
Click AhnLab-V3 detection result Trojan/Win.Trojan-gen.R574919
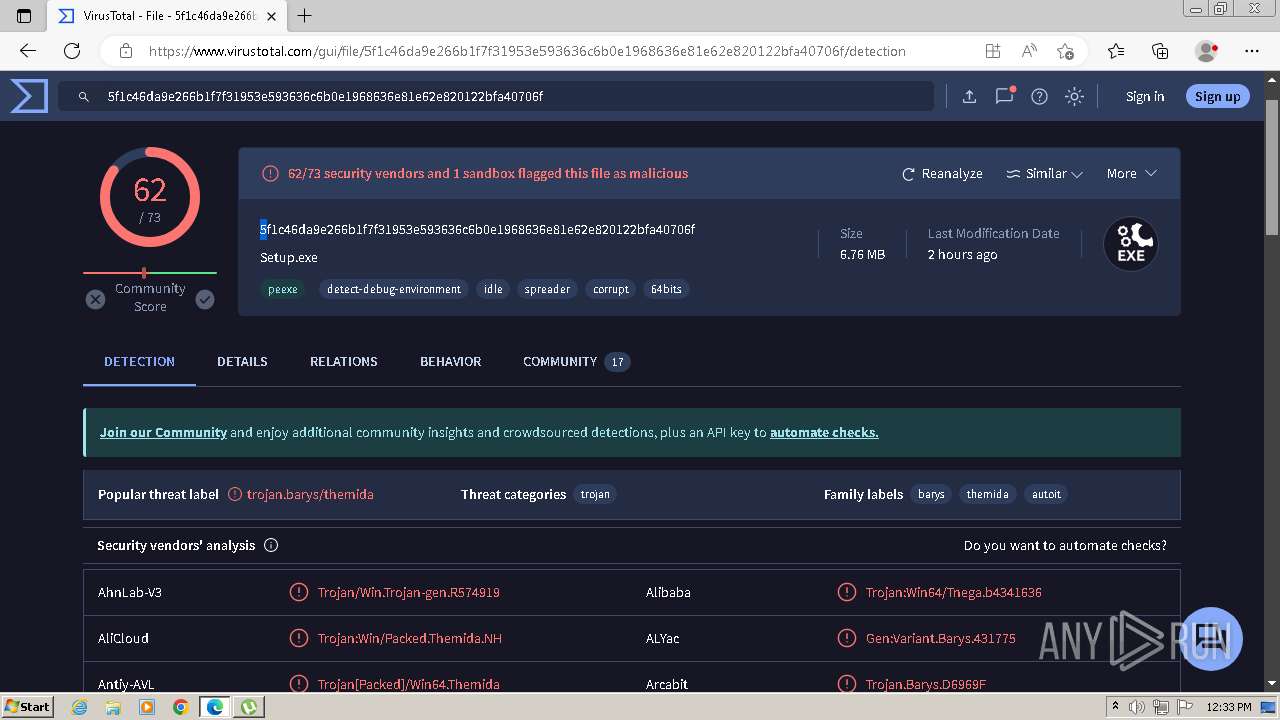[409, 593]
